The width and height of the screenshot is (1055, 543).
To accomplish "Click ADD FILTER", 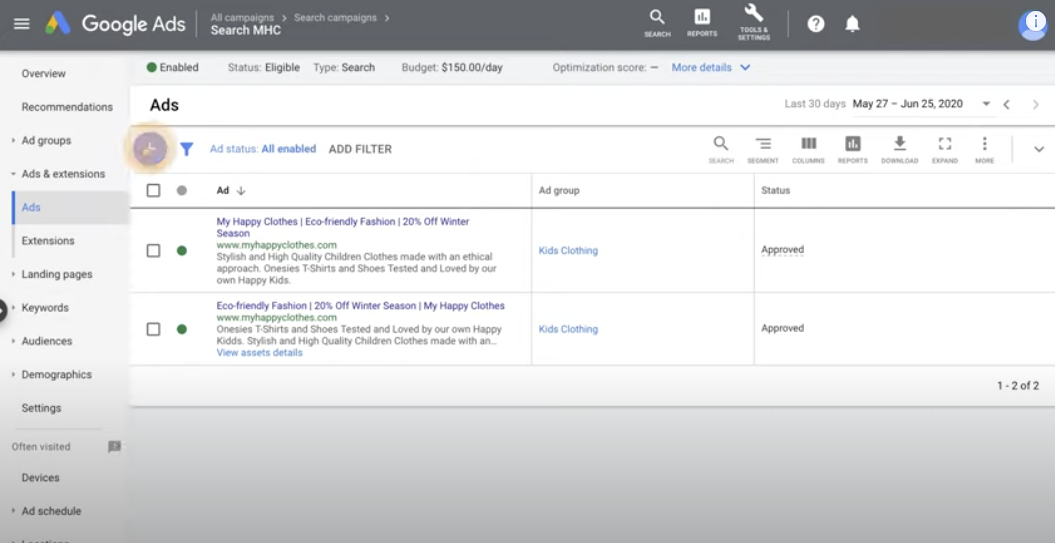I will coord(360,149).
